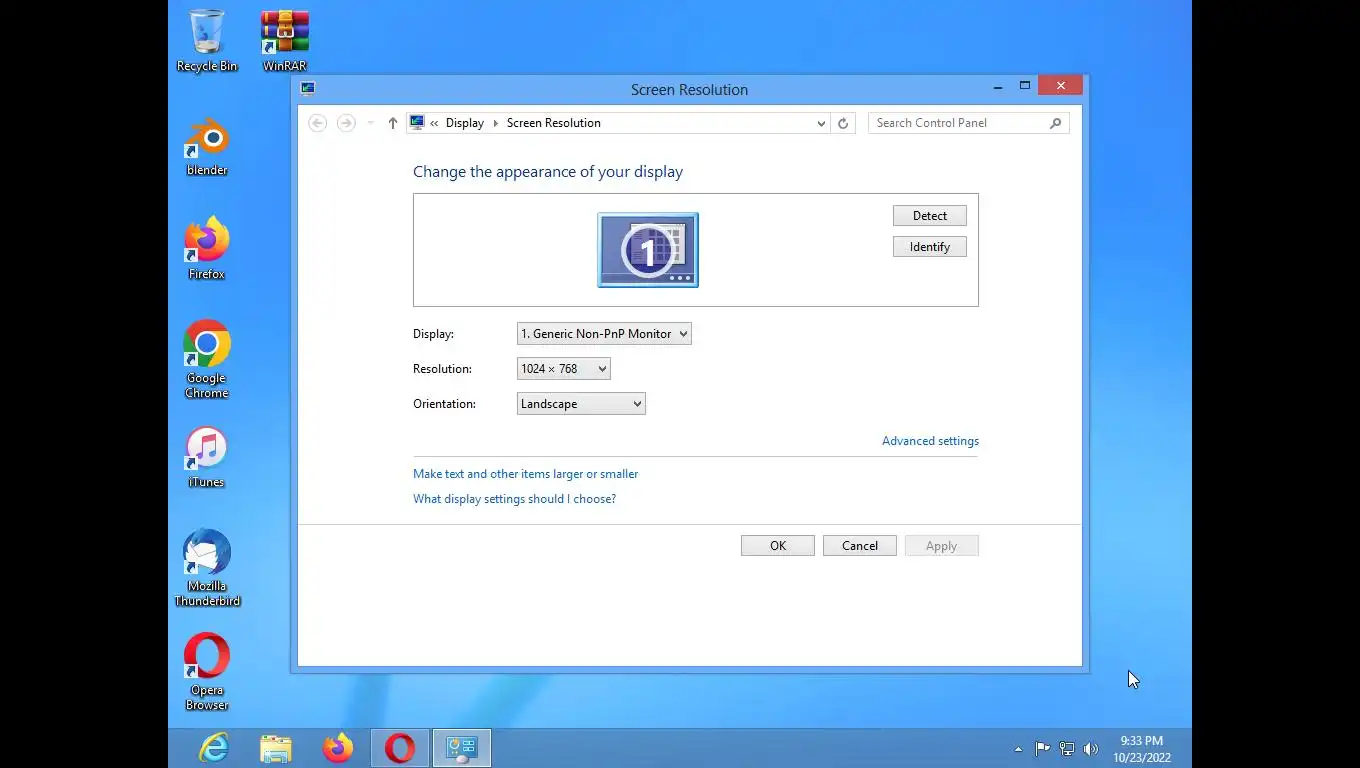The width and height of the screenshot is (1360, 768).
Task: Open the clock showing 9:33 PM
Action: (1141, 749)
